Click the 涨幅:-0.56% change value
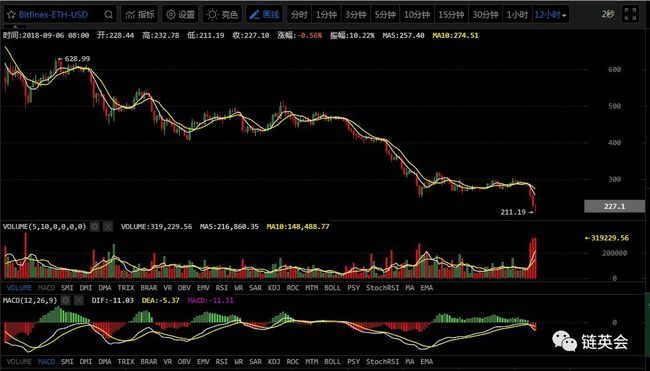The image size is (650, 371). coord(299,36)
